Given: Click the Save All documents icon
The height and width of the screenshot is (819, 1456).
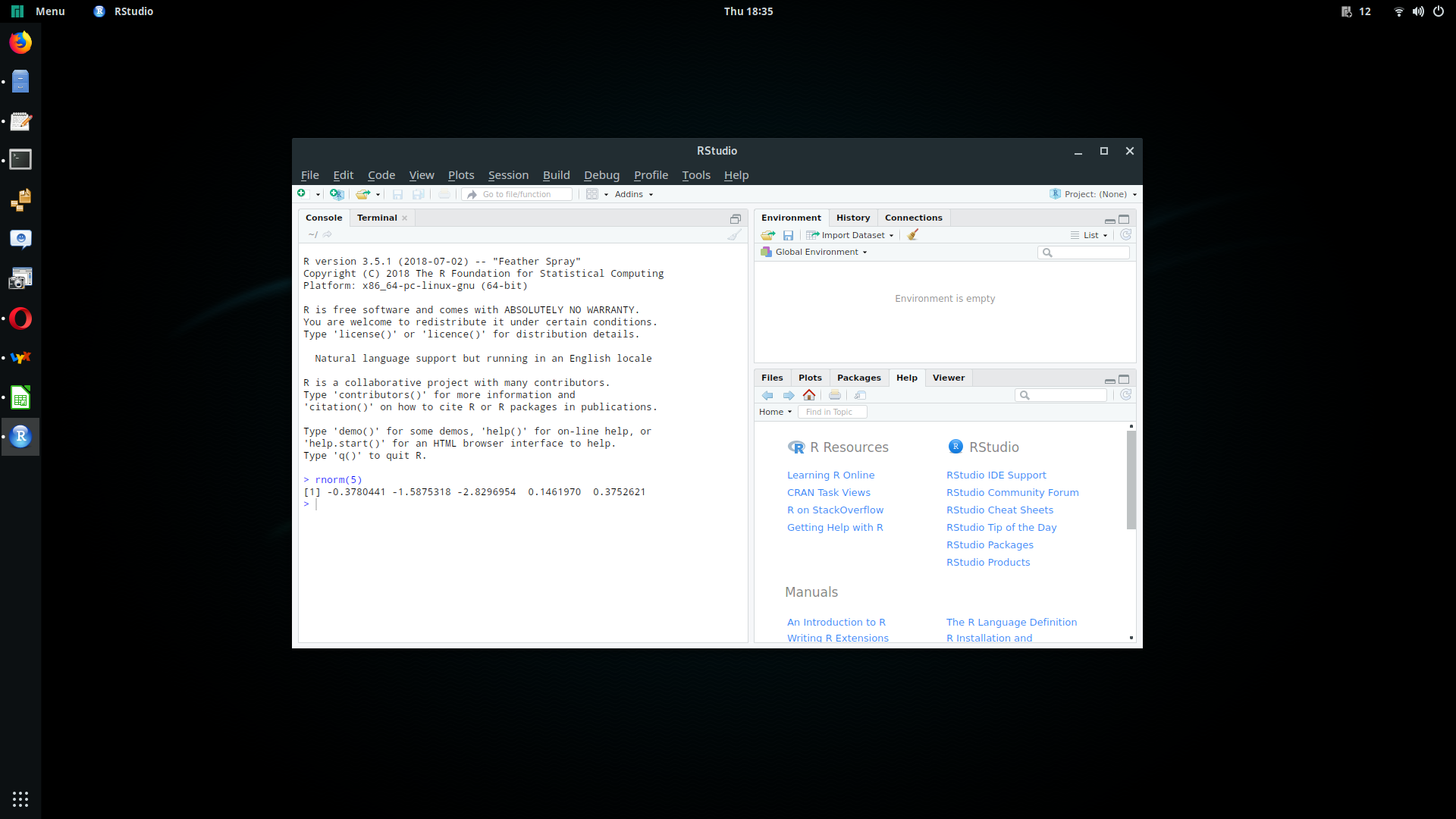Looking at the screenshot, I should click(418, 194).
